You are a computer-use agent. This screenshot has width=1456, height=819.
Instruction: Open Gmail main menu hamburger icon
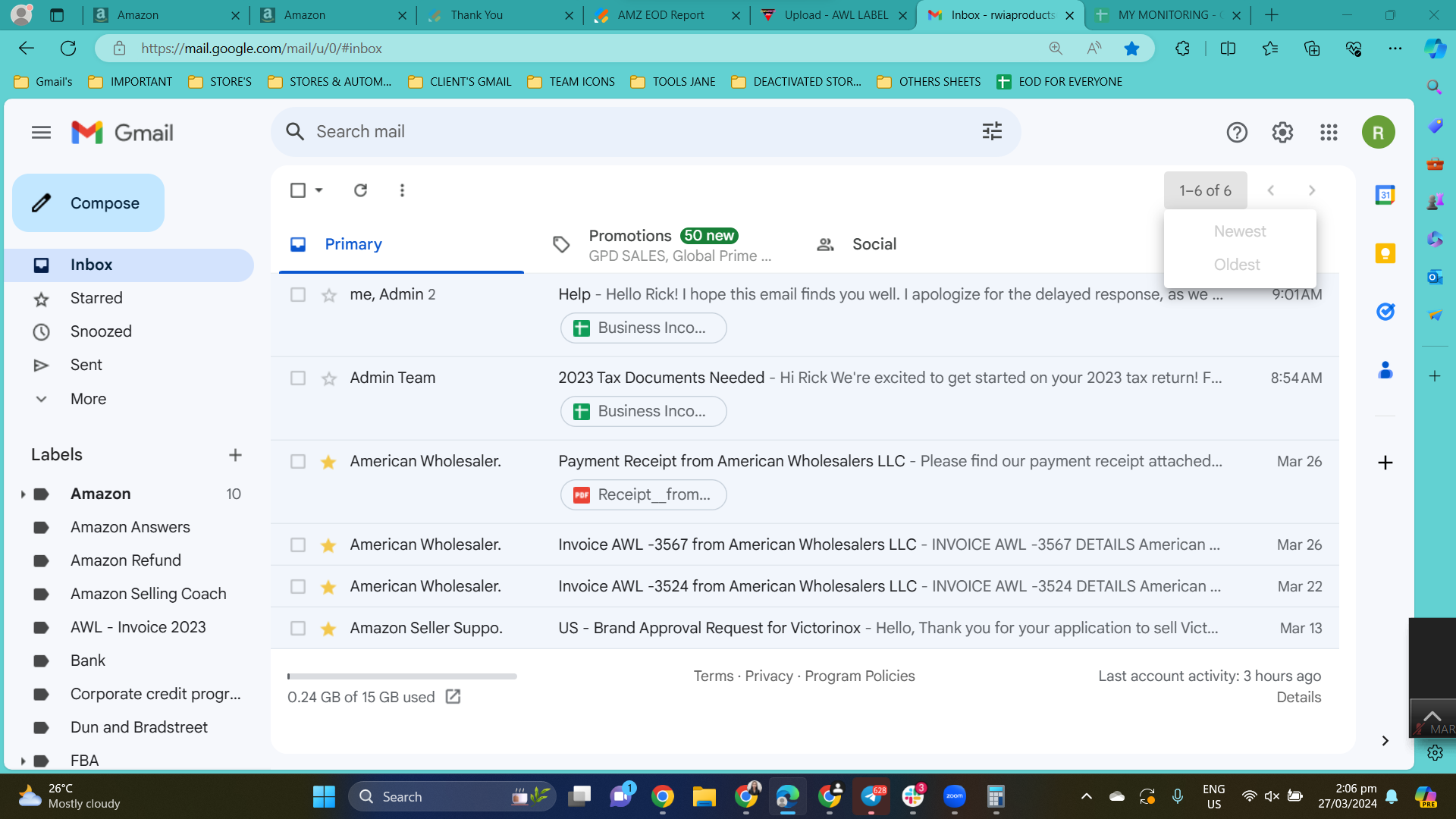point(42,133)
